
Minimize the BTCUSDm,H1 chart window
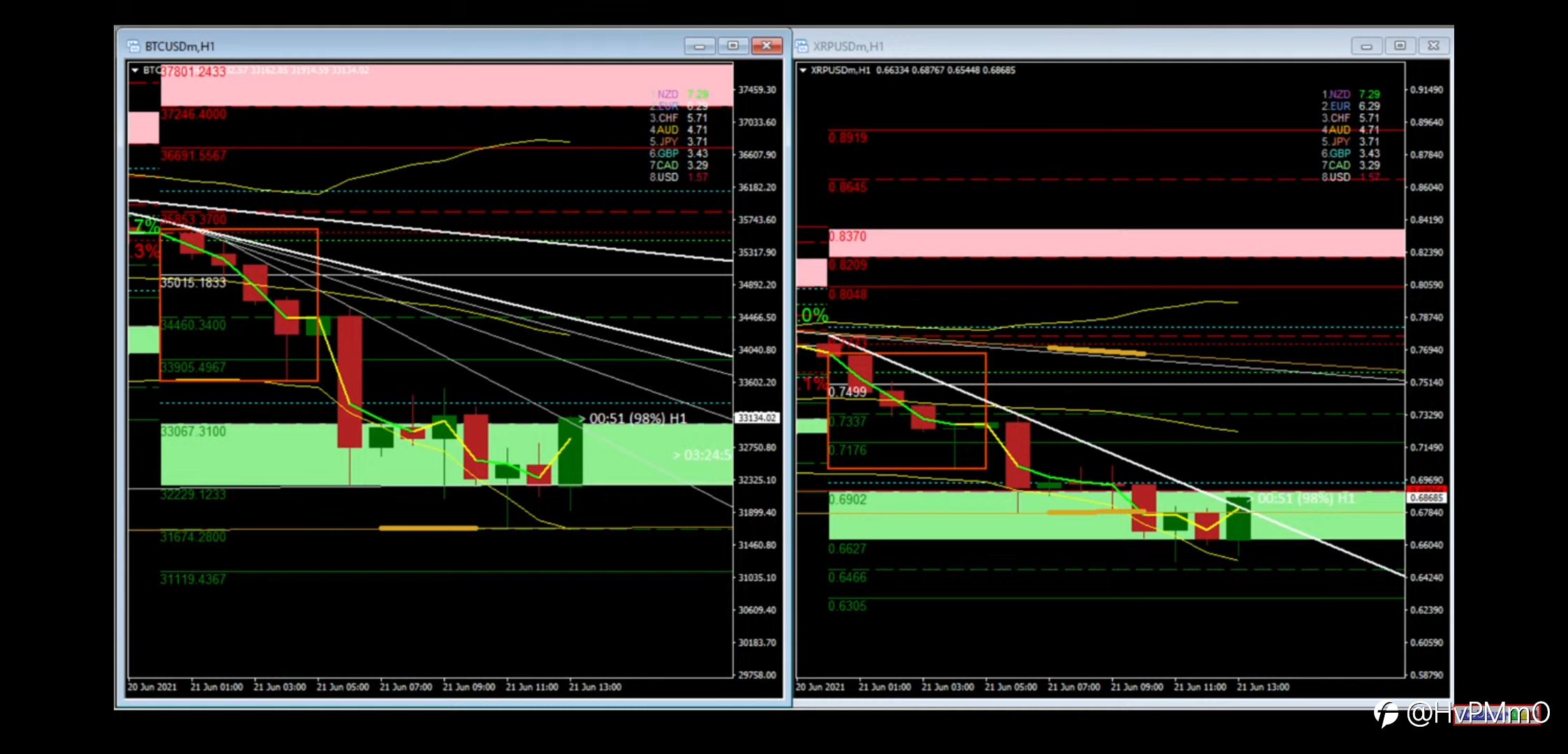700,46
